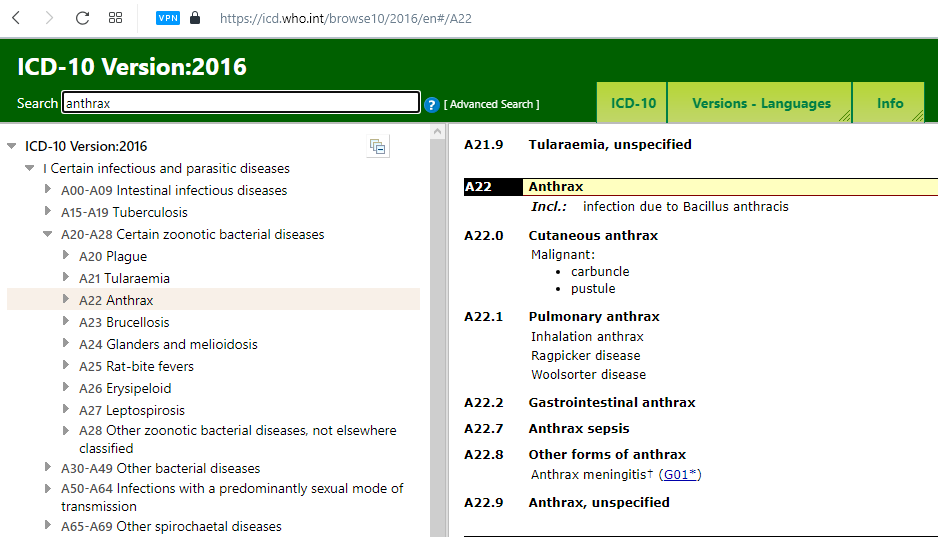Click the search box containing anthrax
The height and width of the screenshot is (537, 938).
[240, 102]
